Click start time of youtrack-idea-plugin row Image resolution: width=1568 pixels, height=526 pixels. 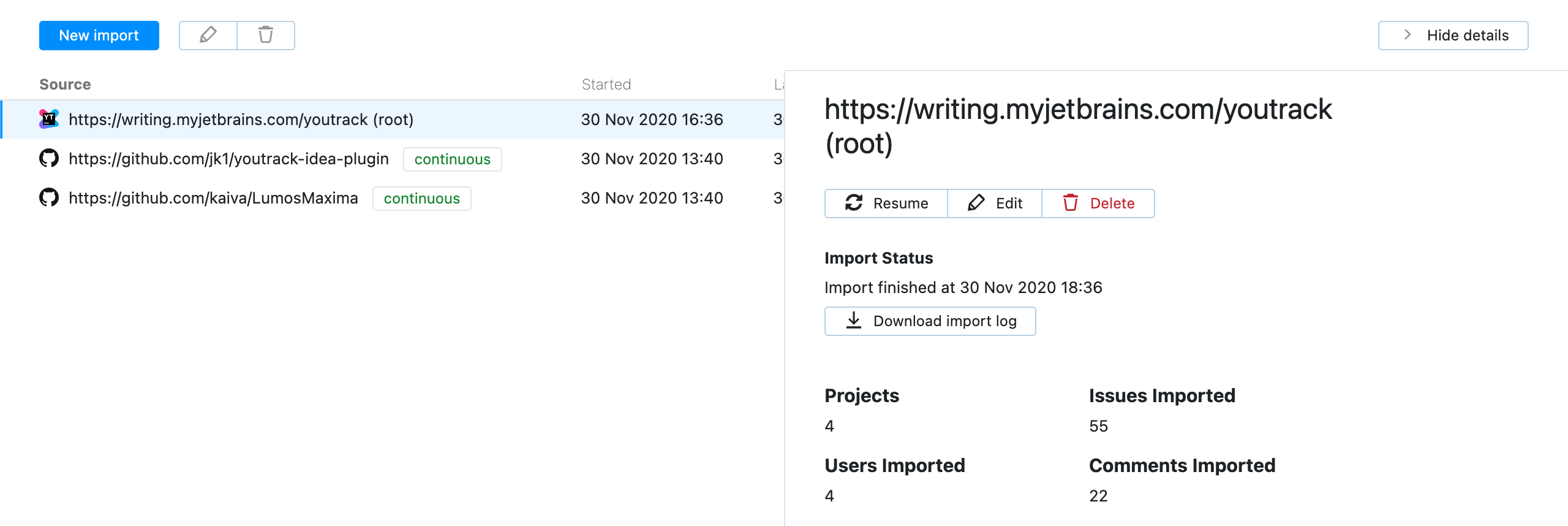(x=652, y=159)
